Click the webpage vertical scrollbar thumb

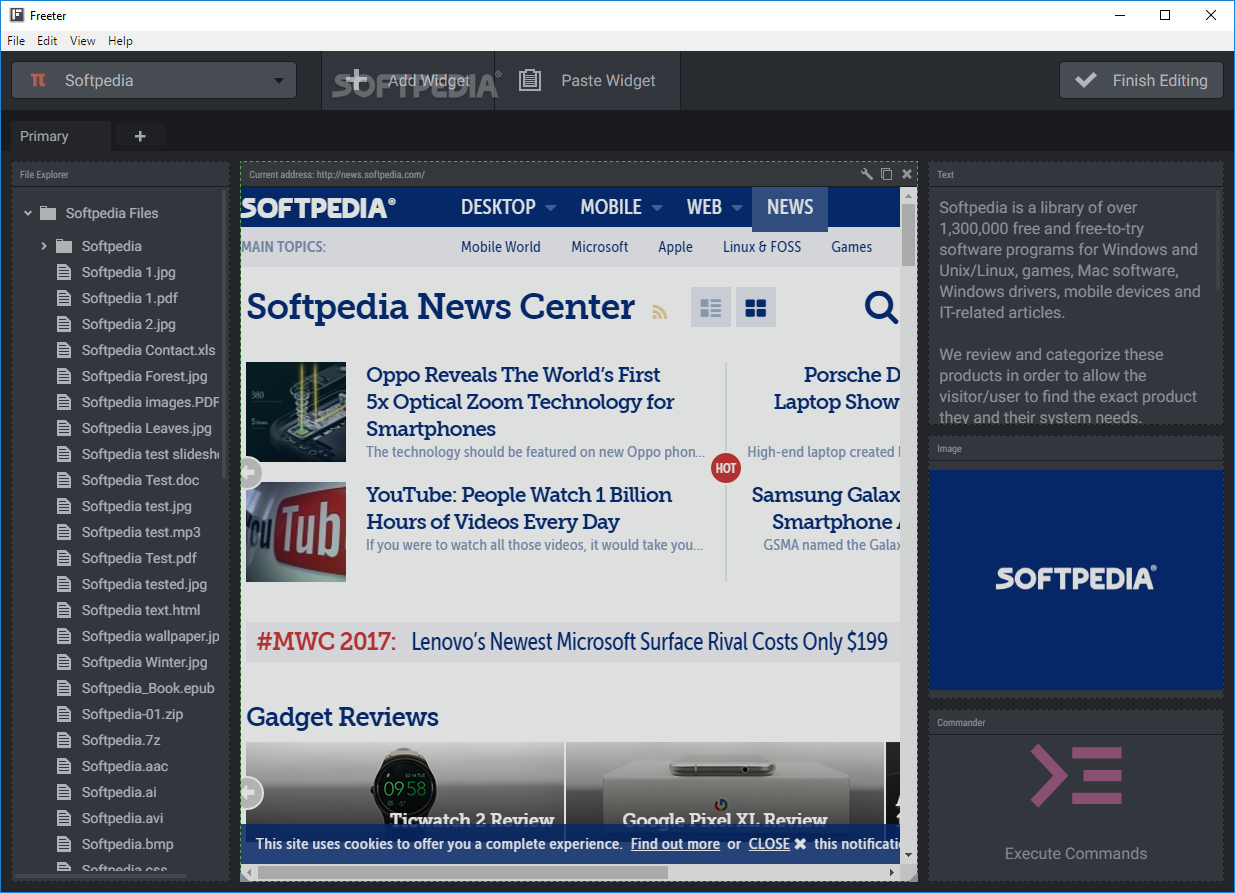tap(908, 234)
